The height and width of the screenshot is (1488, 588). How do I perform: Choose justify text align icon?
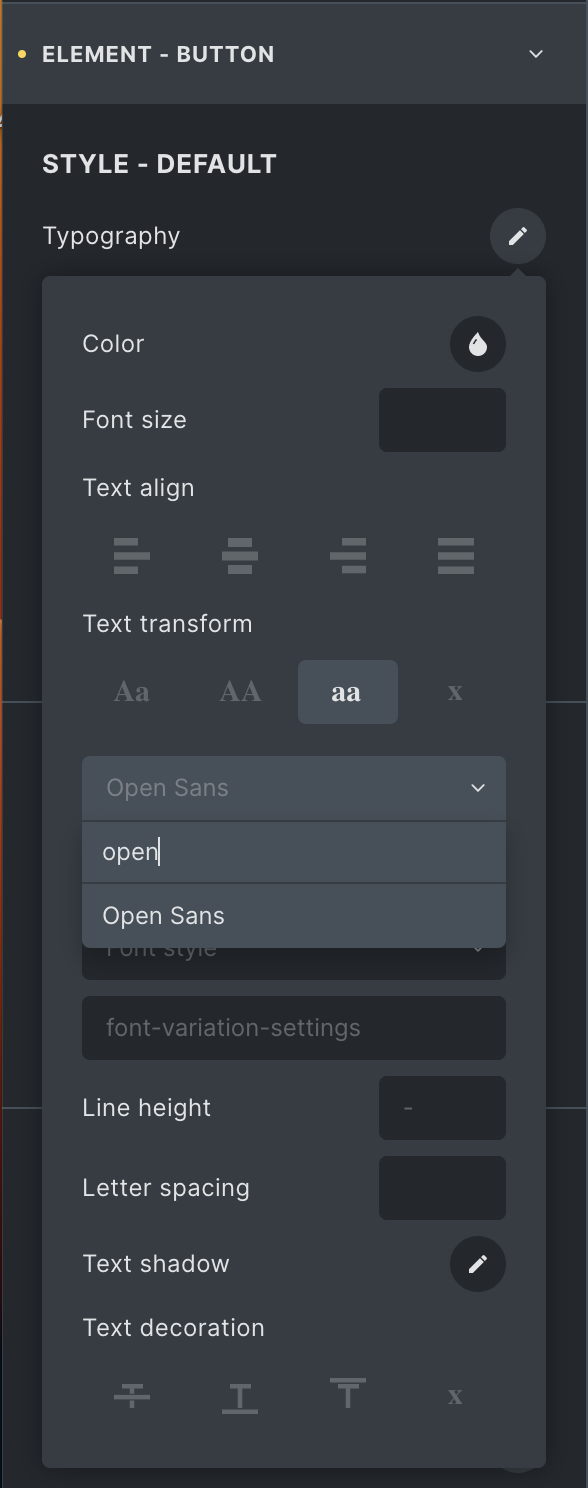click(455, 556)
